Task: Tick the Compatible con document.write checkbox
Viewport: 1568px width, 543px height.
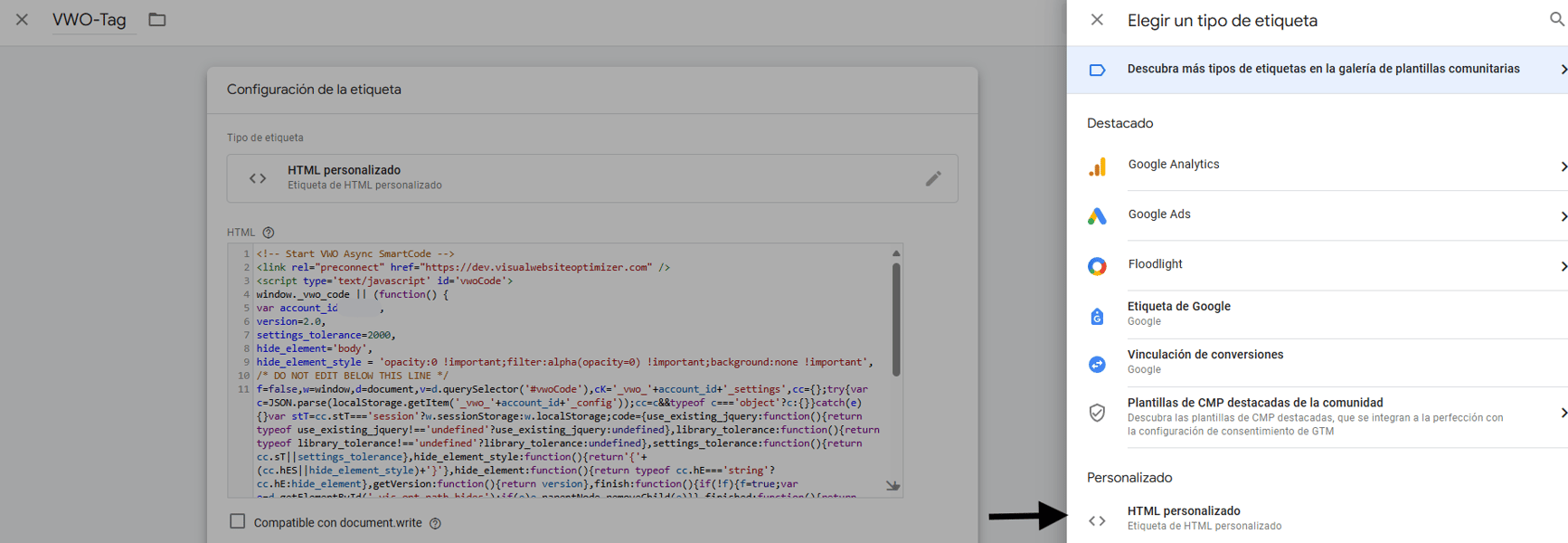Action: [x=237, y=521]
